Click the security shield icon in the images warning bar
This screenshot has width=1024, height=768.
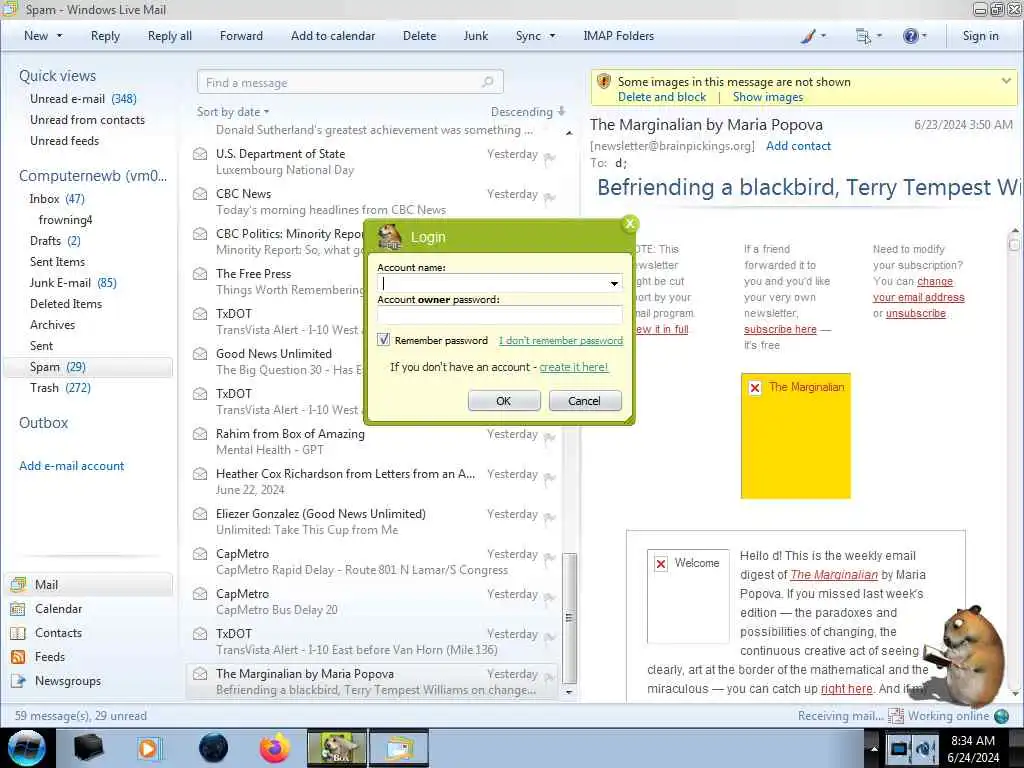pos(604,82)
